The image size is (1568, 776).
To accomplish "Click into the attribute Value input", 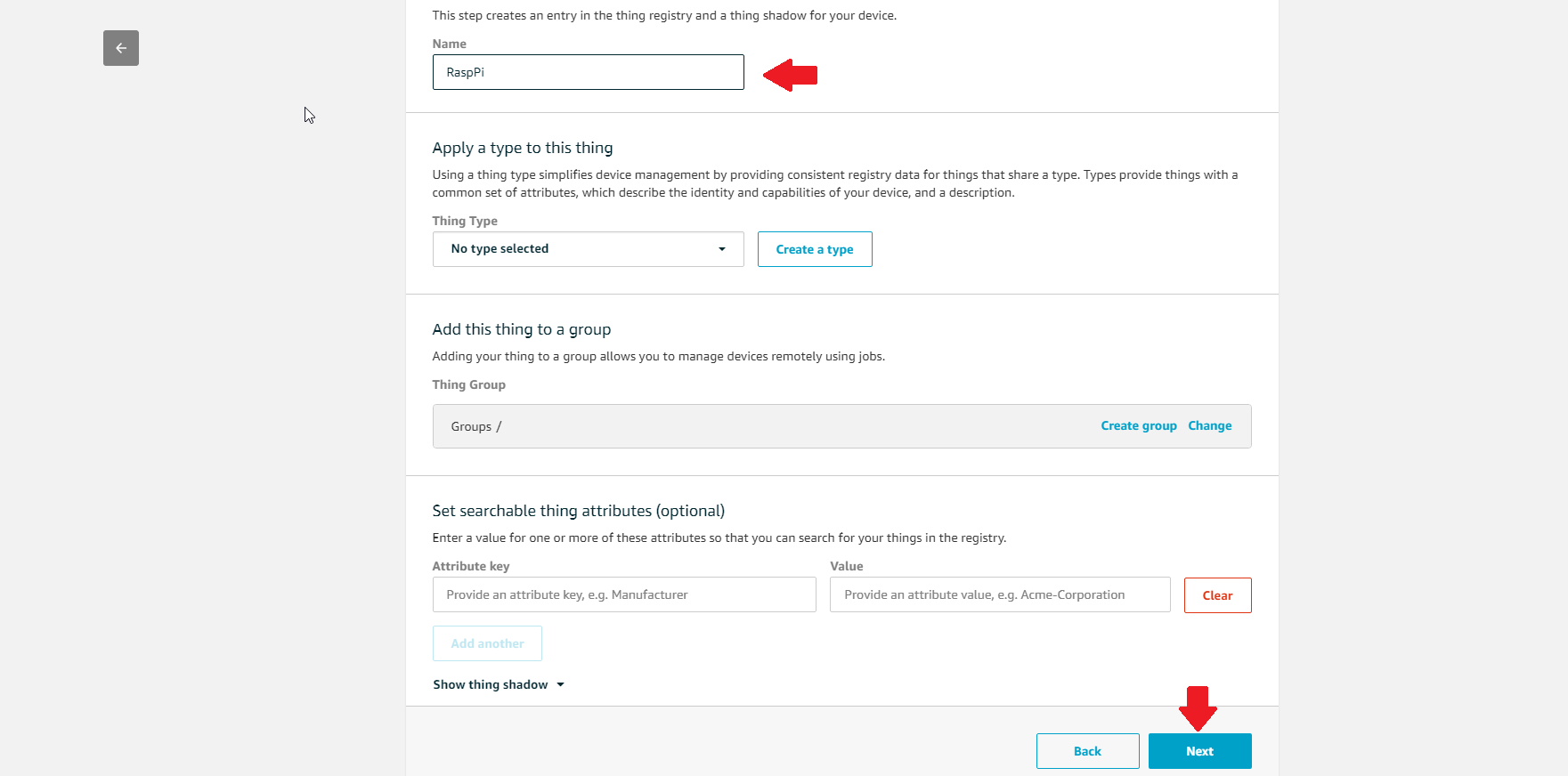I will (999, 594).
